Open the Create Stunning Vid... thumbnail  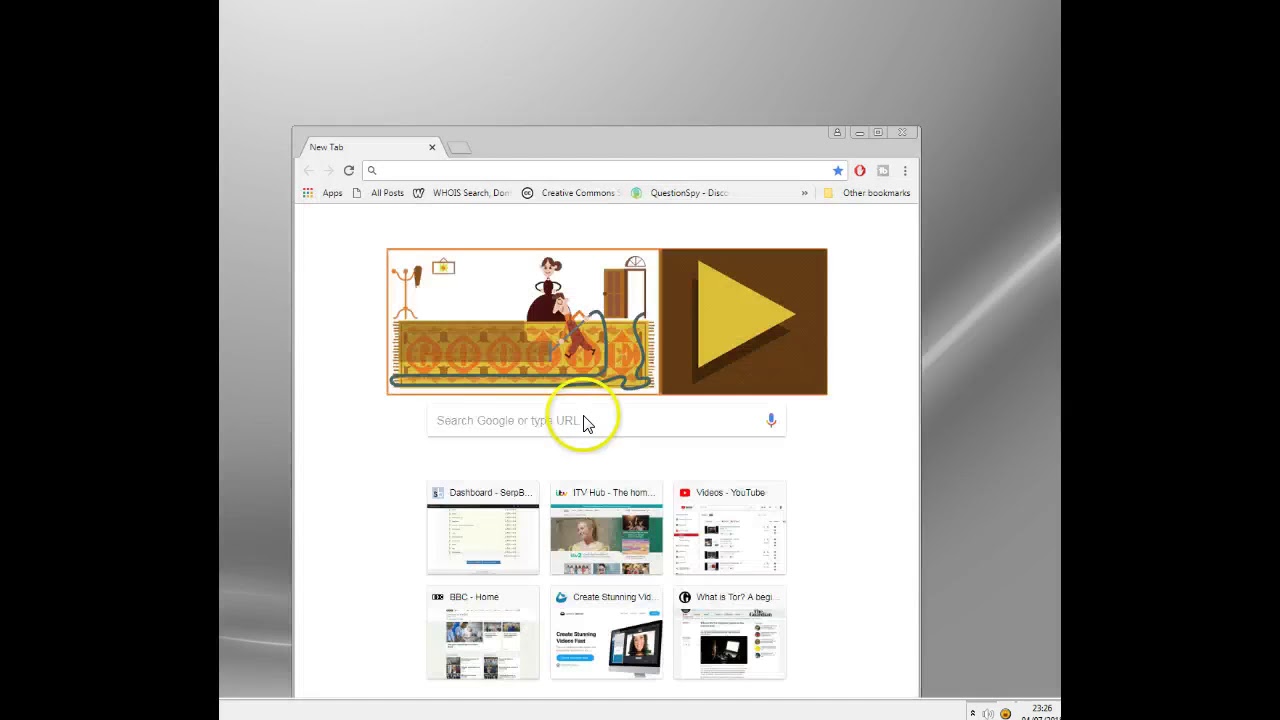coord(606,633)
